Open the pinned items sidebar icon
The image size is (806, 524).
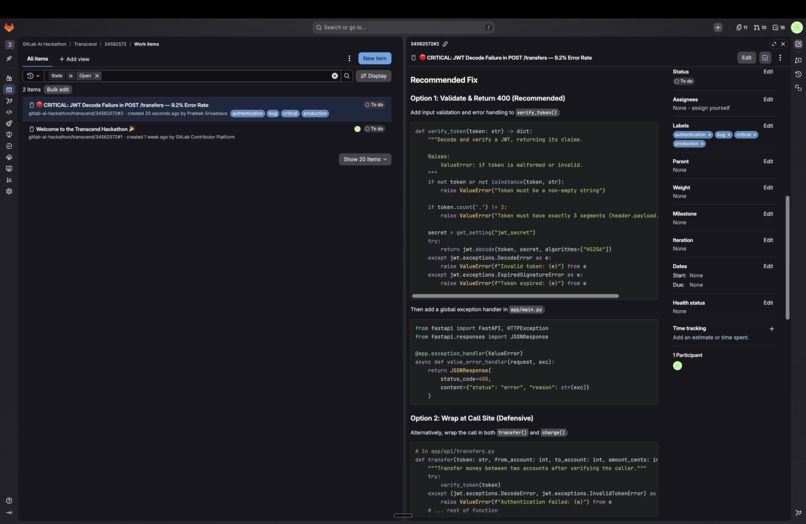9,59
